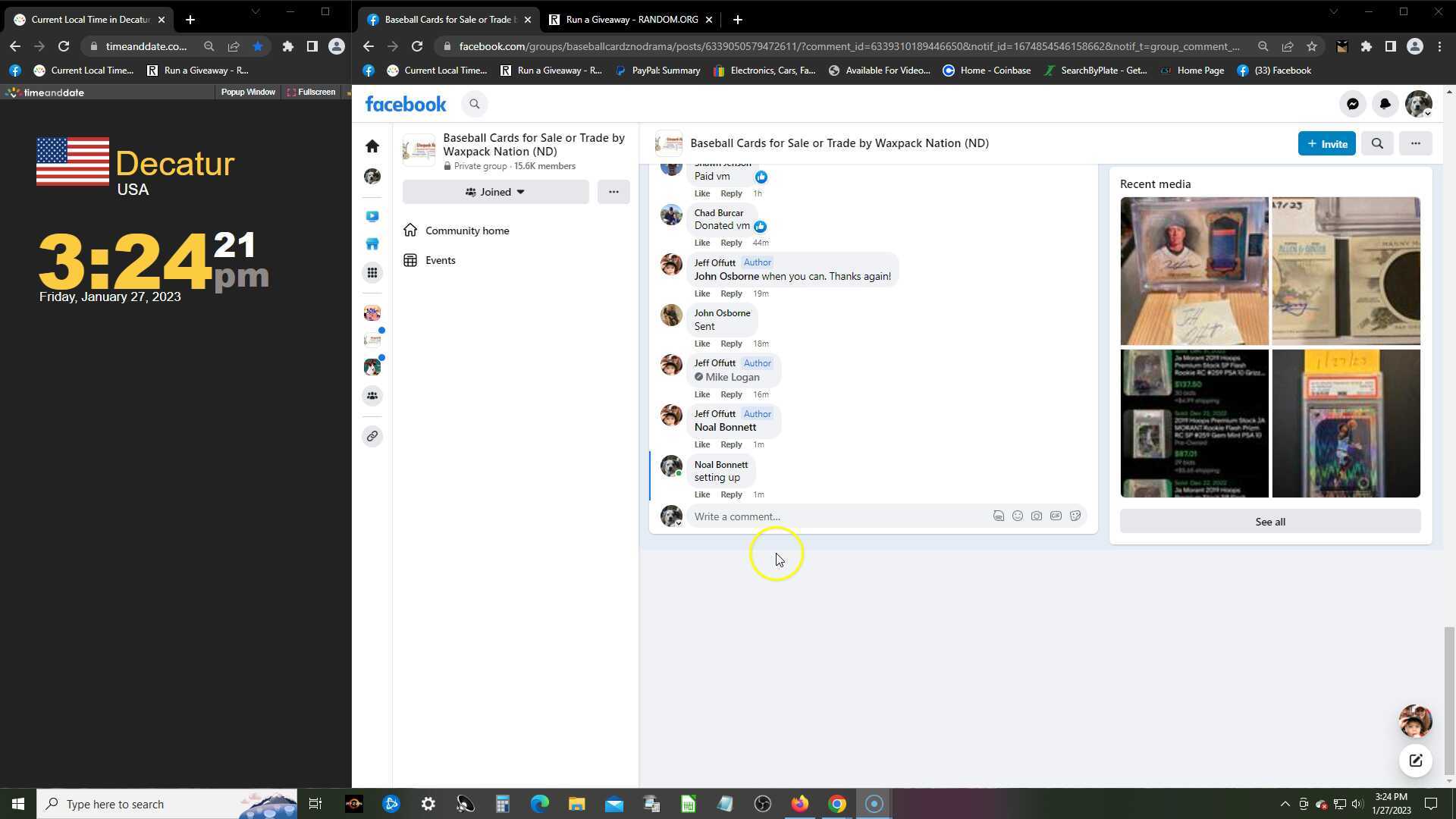Search within the group using magnifier button
1456x819 pixels.
(1377, 143)
